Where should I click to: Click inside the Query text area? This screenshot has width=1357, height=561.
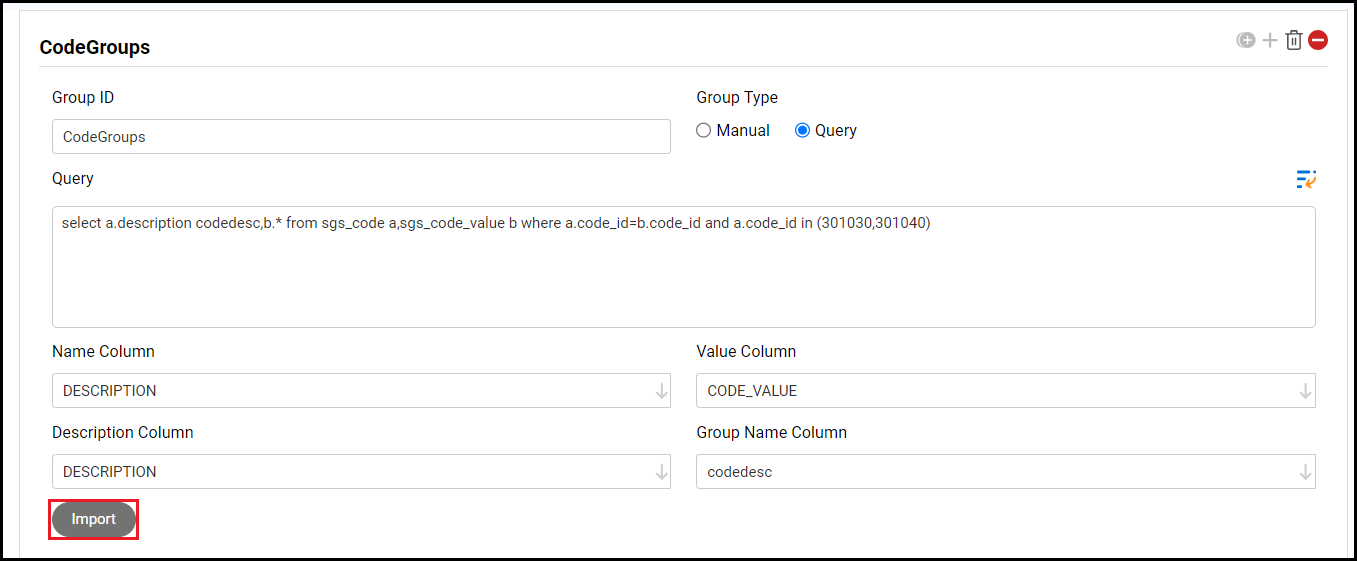coord(683,267)
